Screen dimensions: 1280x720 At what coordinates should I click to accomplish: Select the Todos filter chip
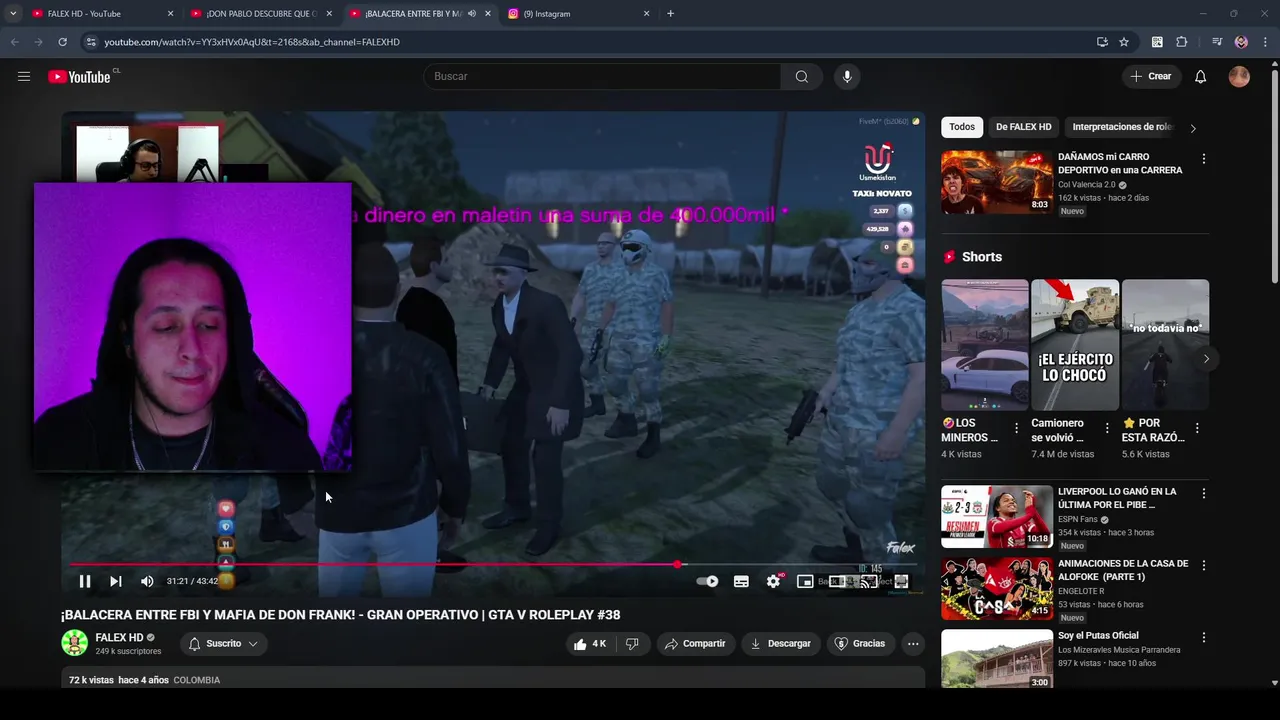(x=962, y=127)
